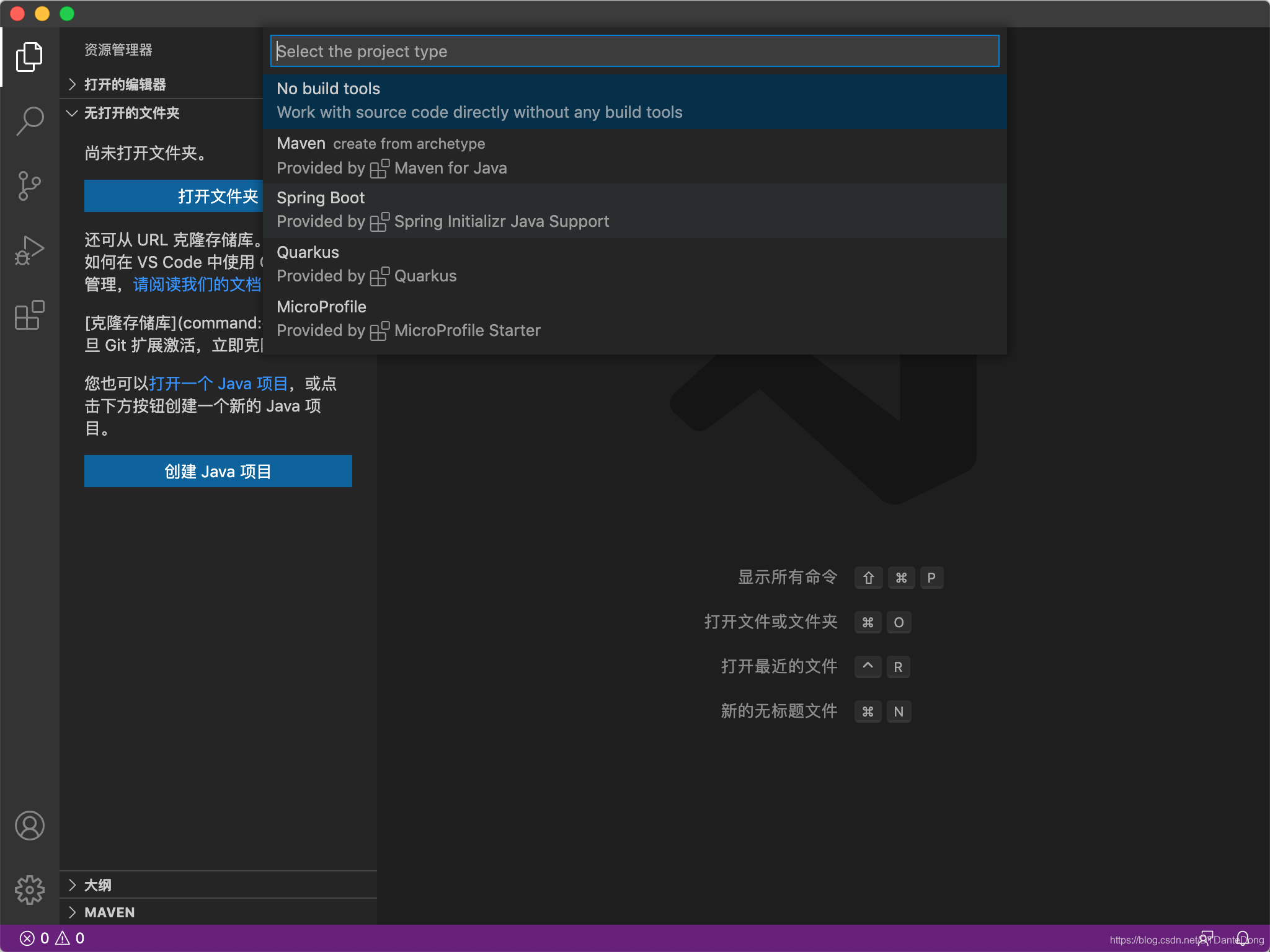This screenshot has height=952, width=1270.
Task: Choose the MicroProfile project type
Action: pyautogui.click(x=634, y=319)
